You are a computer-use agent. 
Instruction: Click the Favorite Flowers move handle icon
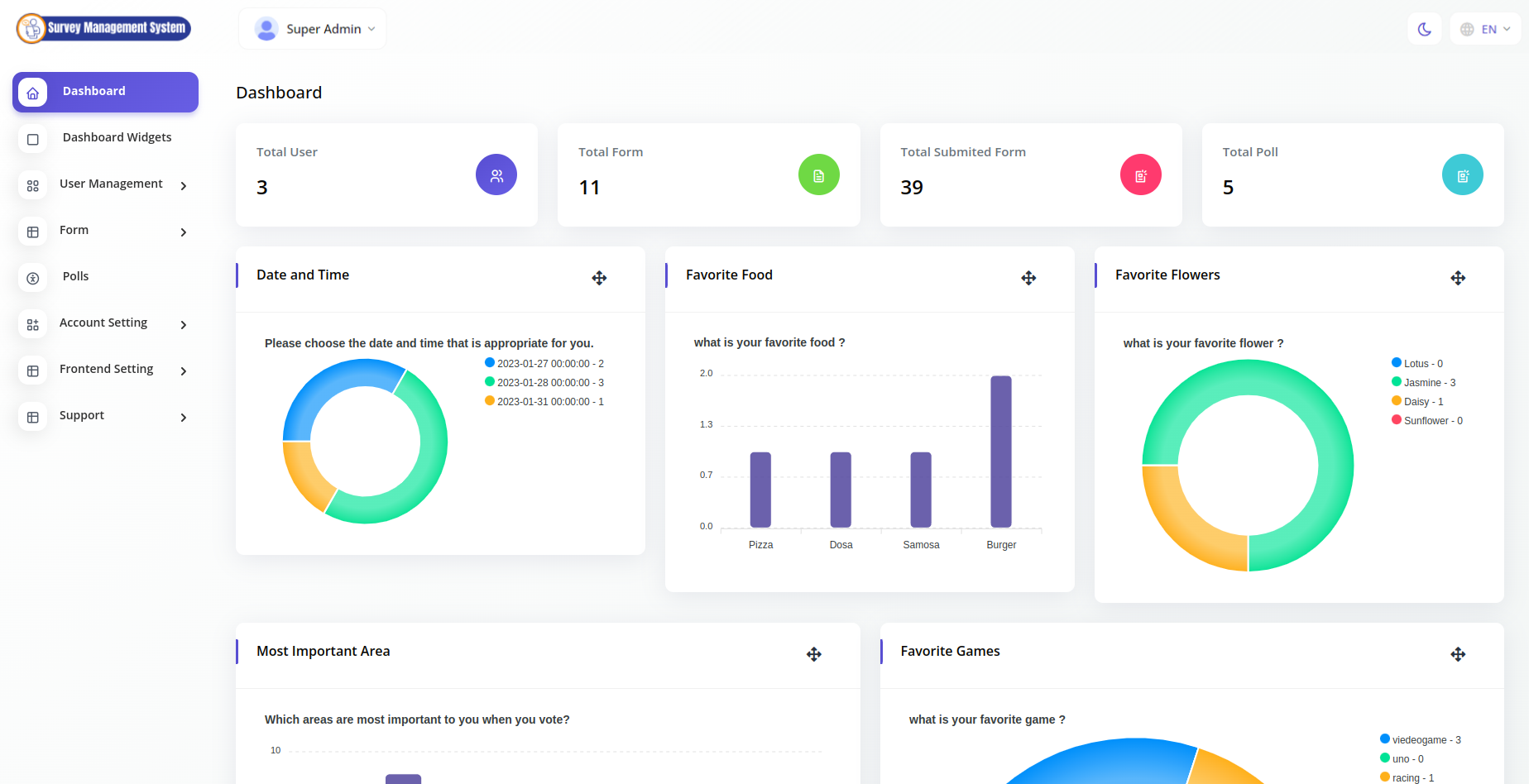click(x=1458, y=278)
